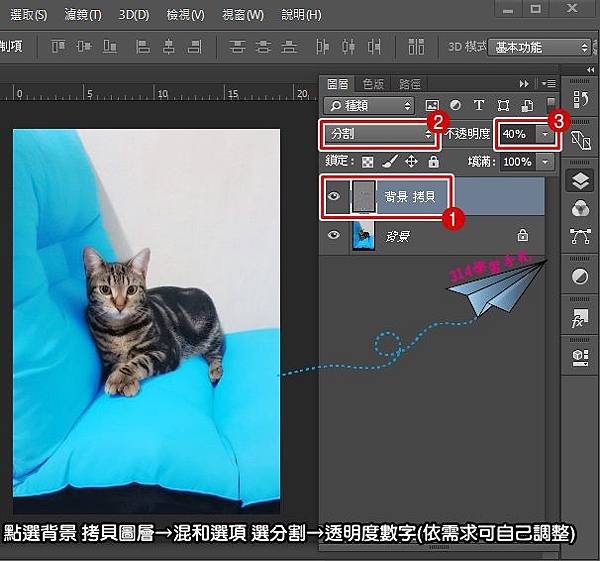Toggle lock image pixels brush icon
Image resolution: width=600 pixels, height=561 pixels.
click(x=390, y=161)
